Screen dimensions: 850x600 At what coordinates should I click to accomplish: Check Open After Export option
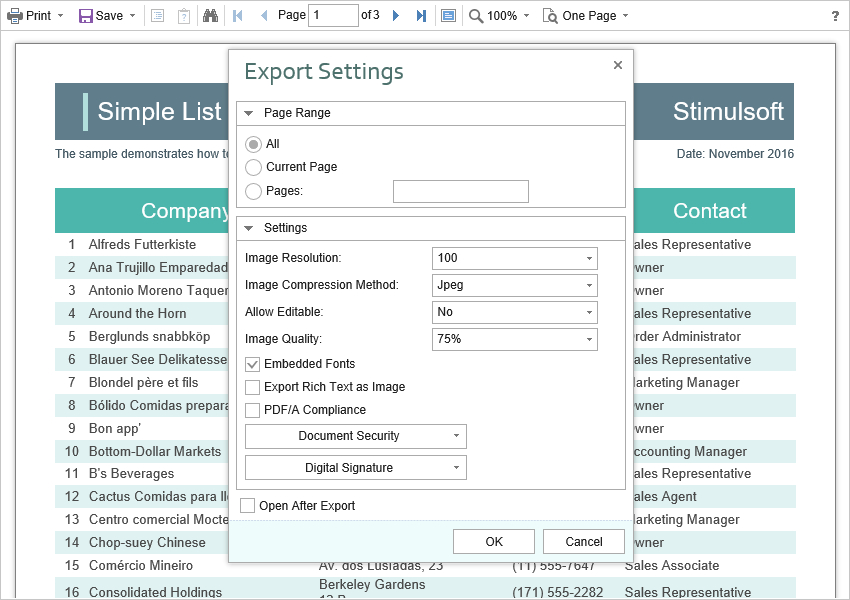(248, 506)
